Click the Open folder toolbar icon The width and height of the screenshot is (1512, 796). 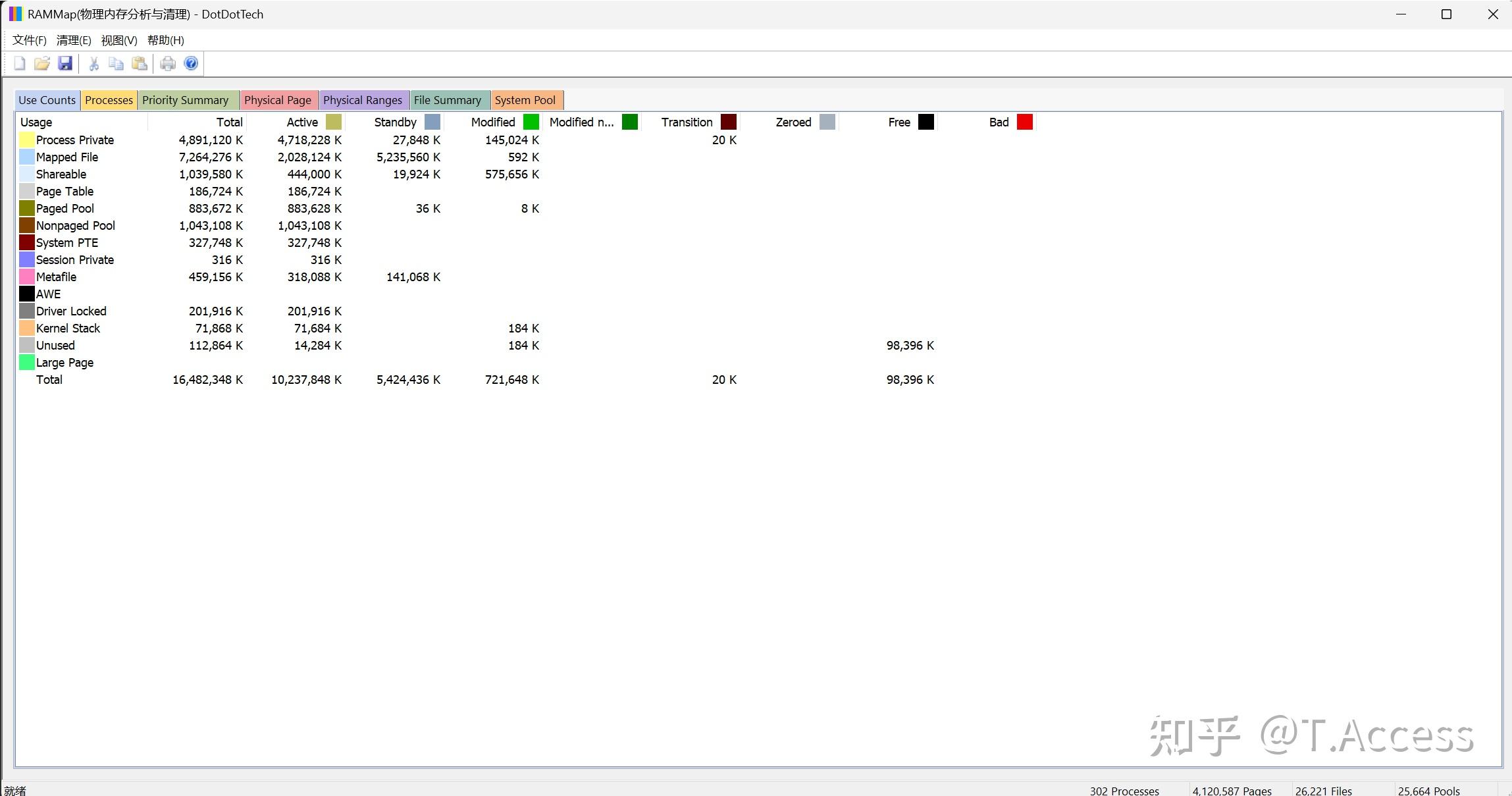pyautogui.click(x=42, y=63)
